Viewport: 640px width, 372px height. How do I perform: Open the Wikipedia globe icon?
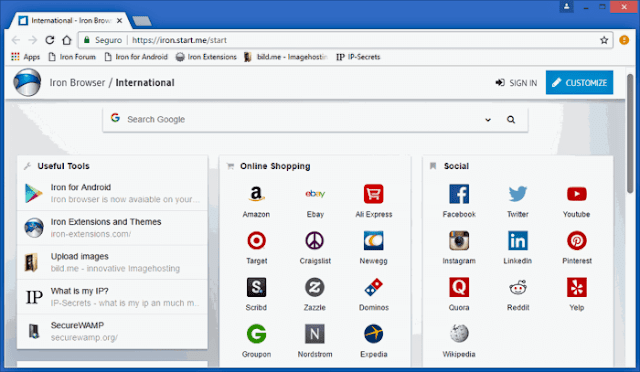[x=459, y=334]
